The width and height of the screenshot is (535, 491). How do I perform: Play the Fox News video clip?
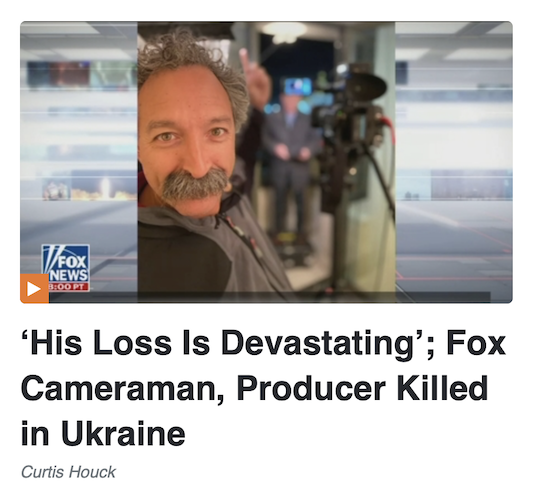pos(34,289)
